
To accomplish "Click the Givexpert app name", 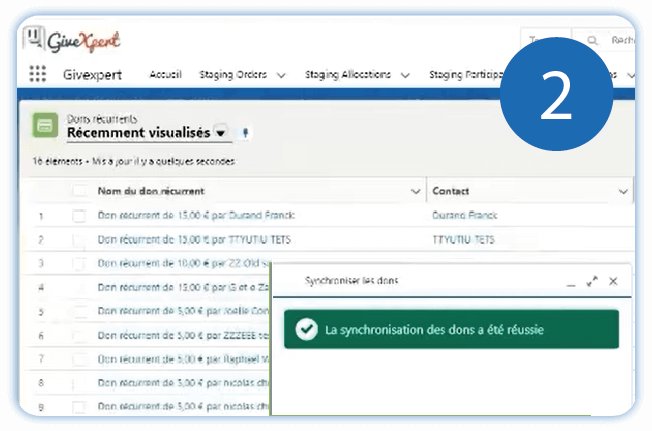I will [x=92, y=75].
